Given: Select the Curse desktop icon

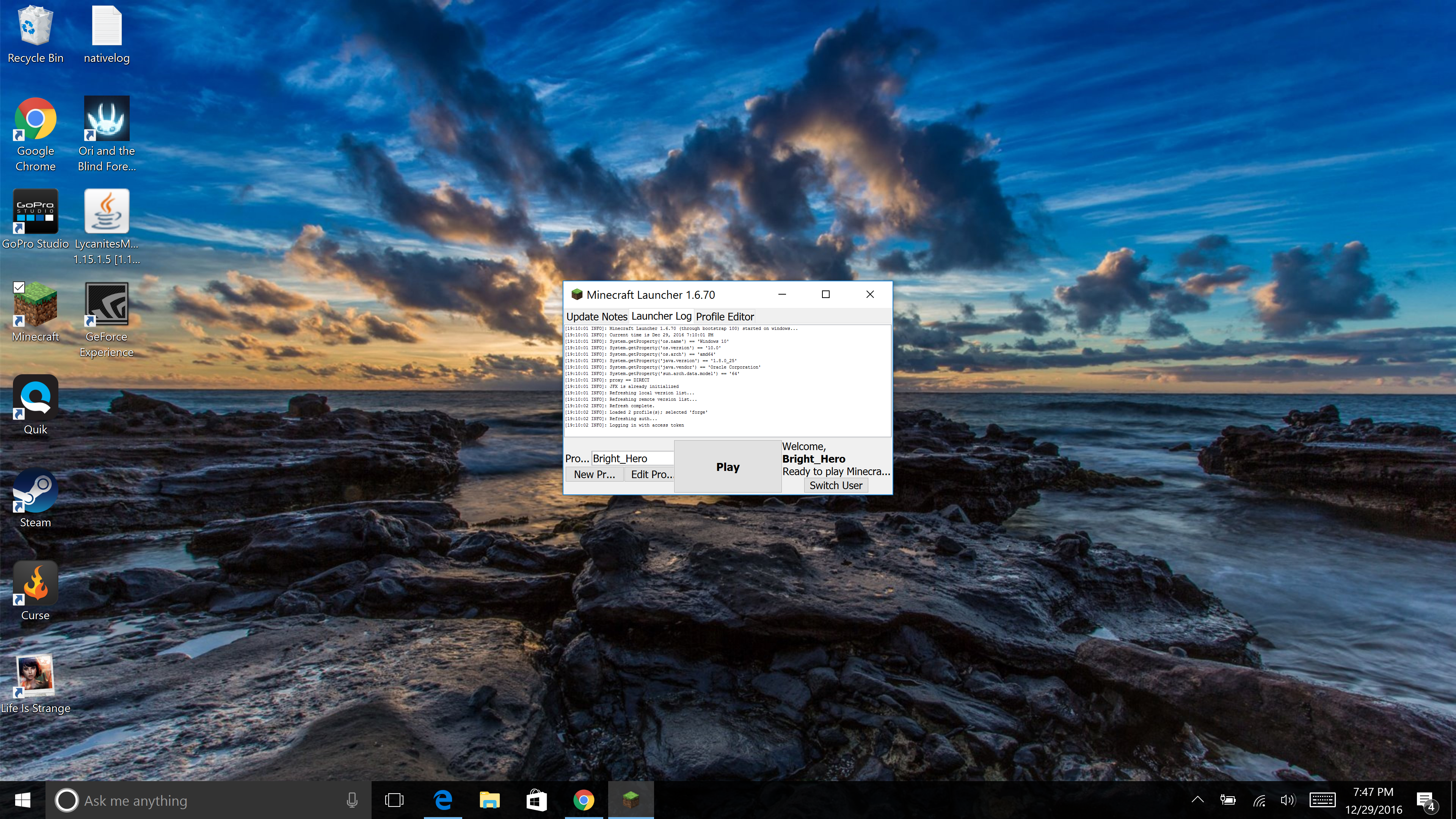Looking at the screenshot, I should (x=35, y=584).
